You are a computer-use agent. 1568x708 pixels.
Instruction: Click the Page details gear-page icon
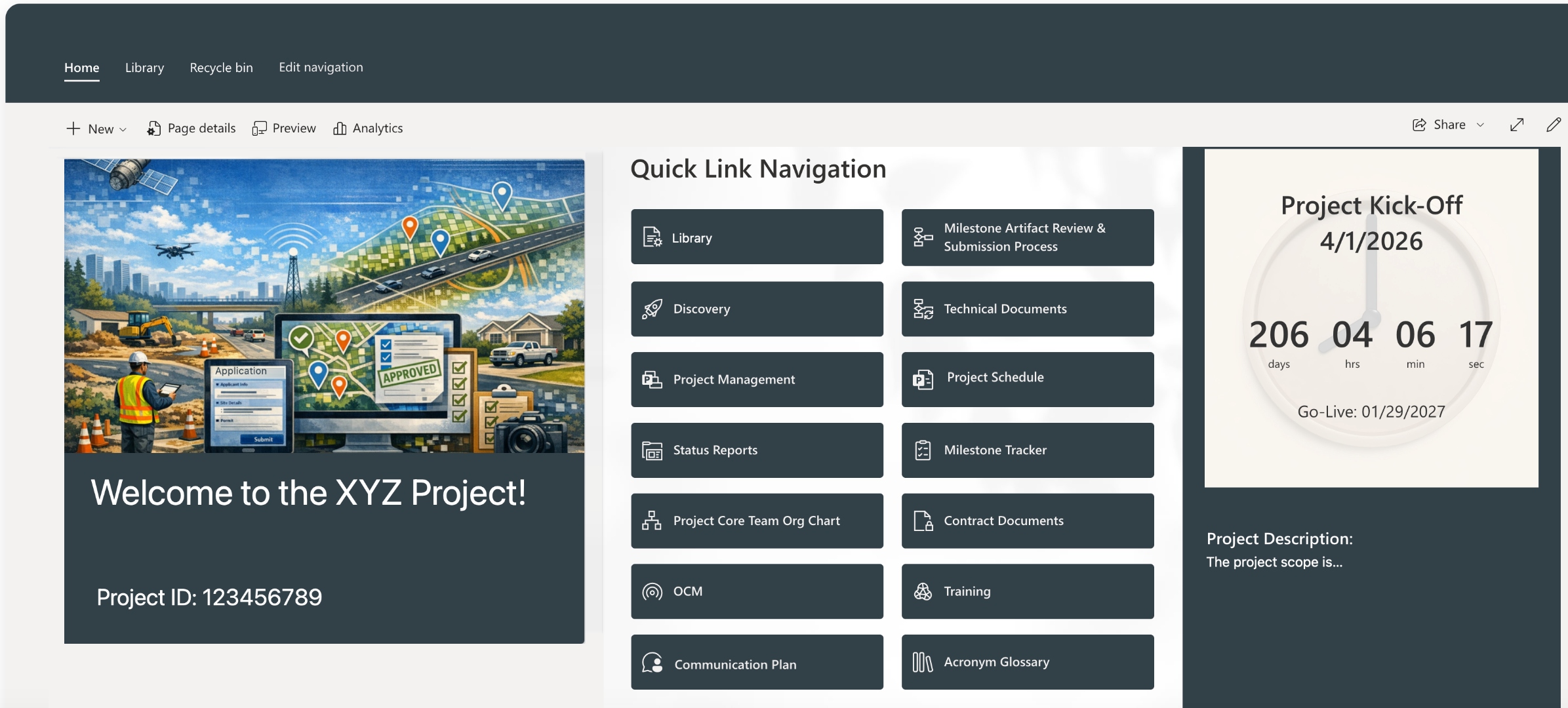(153, 128)
